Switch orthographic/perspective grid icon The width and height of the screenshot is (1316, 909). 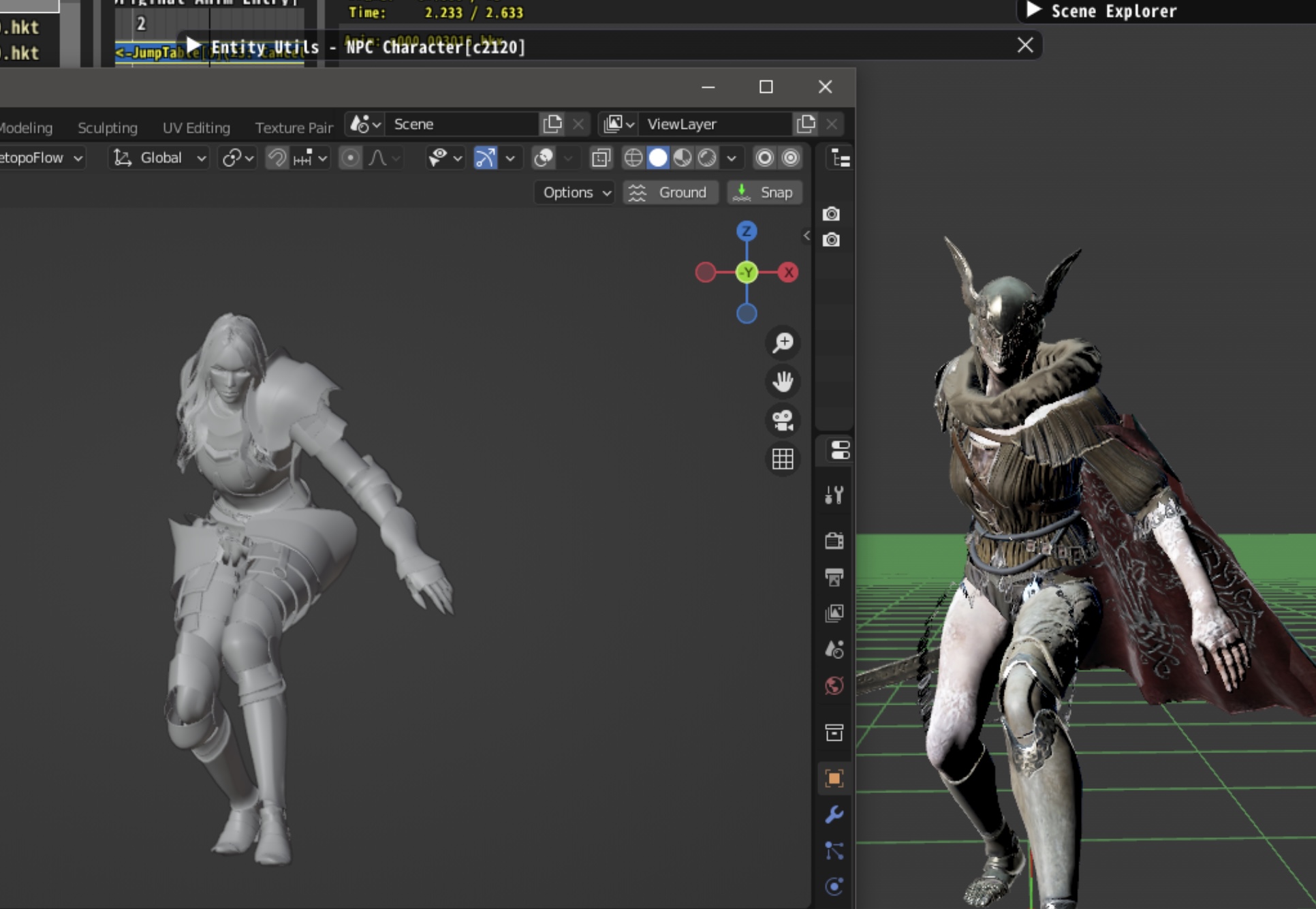pos(783,459)
